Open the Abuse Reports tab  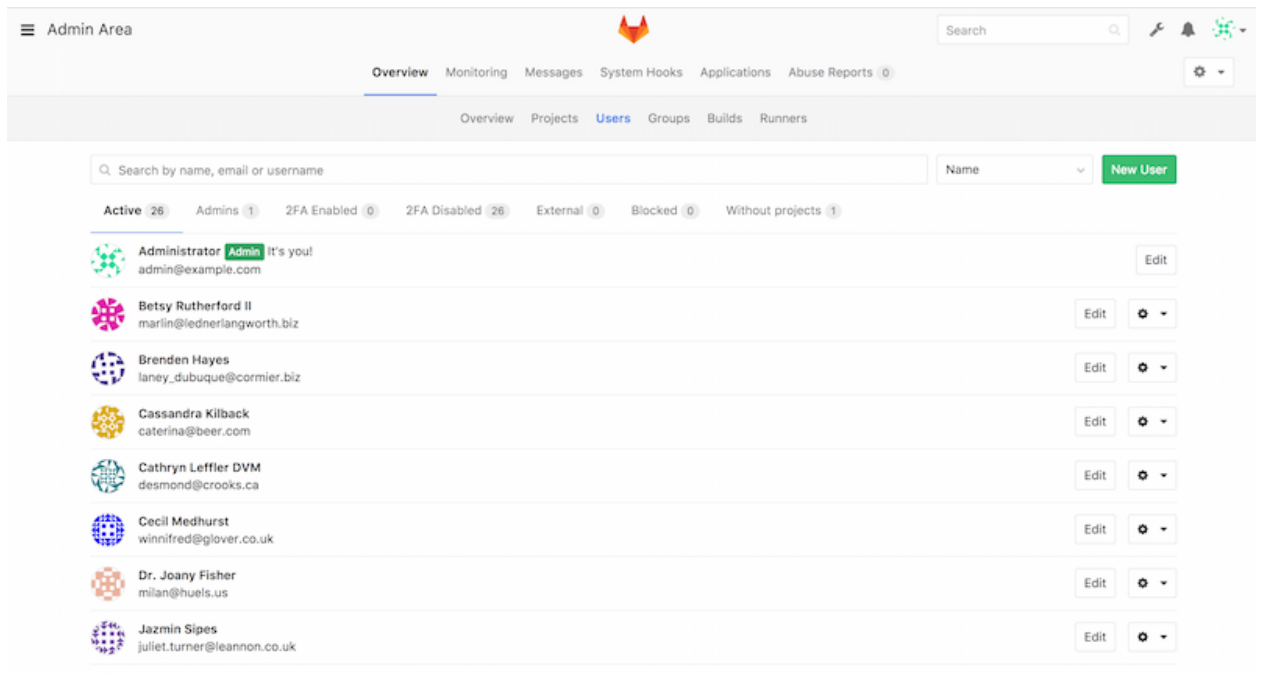point(840,73)
